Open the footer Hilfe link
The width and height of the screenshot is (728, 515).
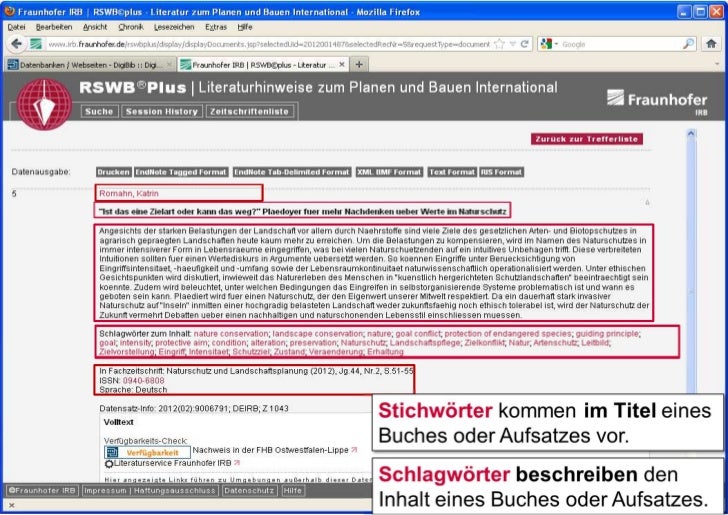coord(292,490)
